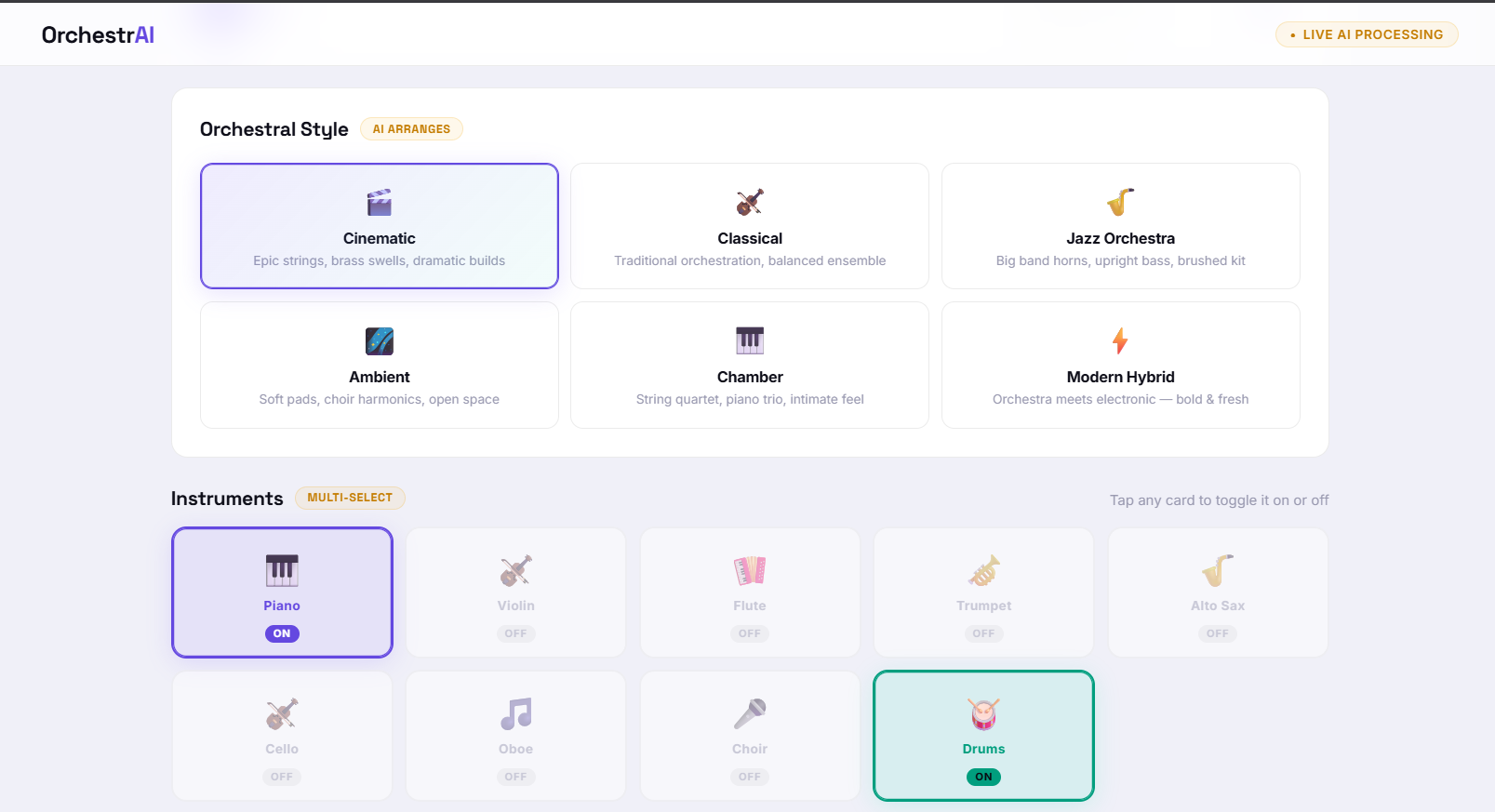The width and height of the screenshot is (1495, 812).
Task: Click the Cinematic style title
Action: [380, 238]
